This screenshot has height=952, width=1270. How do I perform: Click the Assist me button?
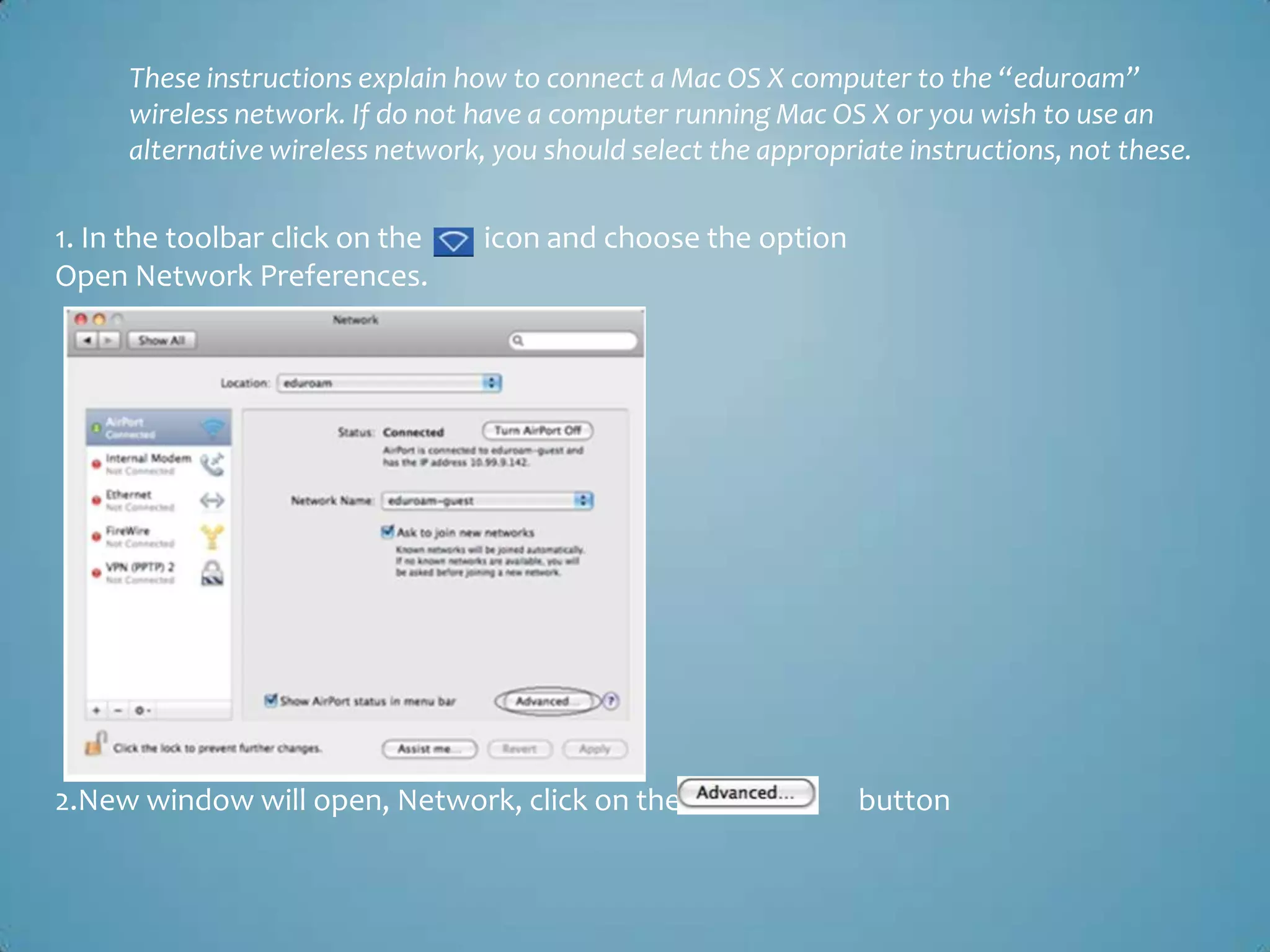429,749
